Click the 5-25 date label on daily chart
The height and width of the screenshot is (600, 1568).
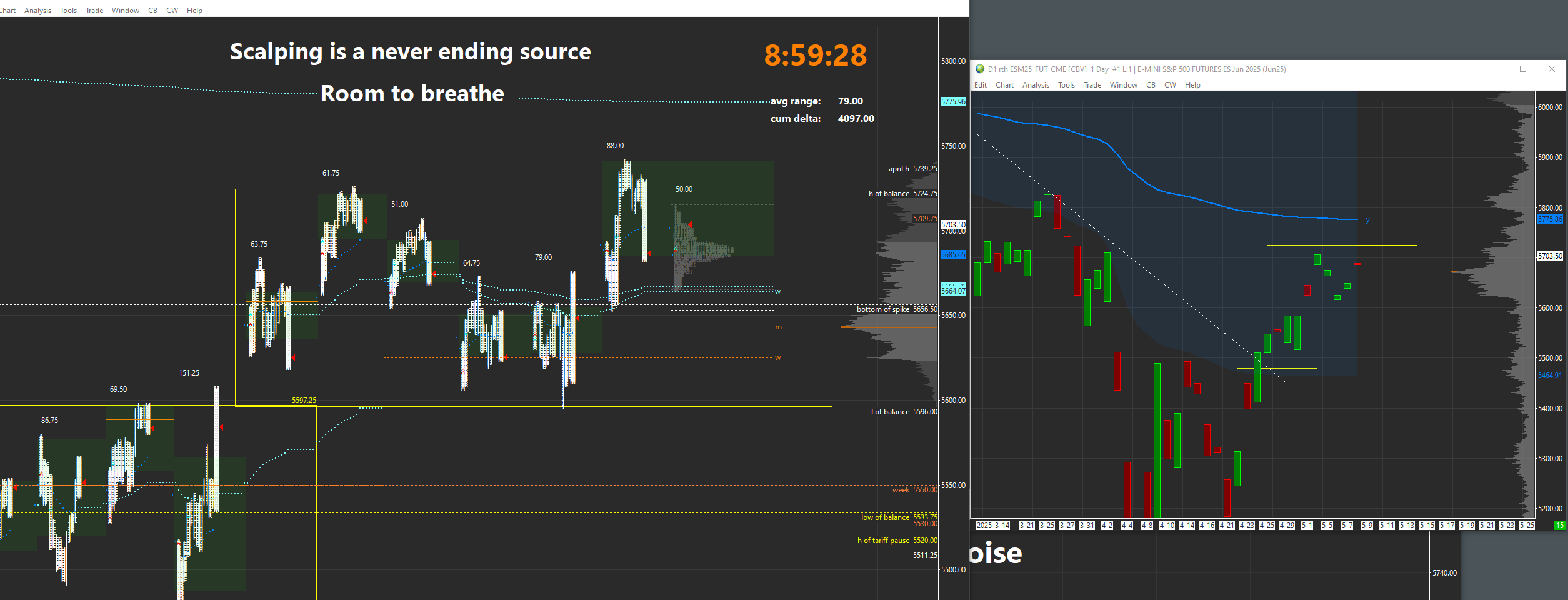coord(1527,526)
